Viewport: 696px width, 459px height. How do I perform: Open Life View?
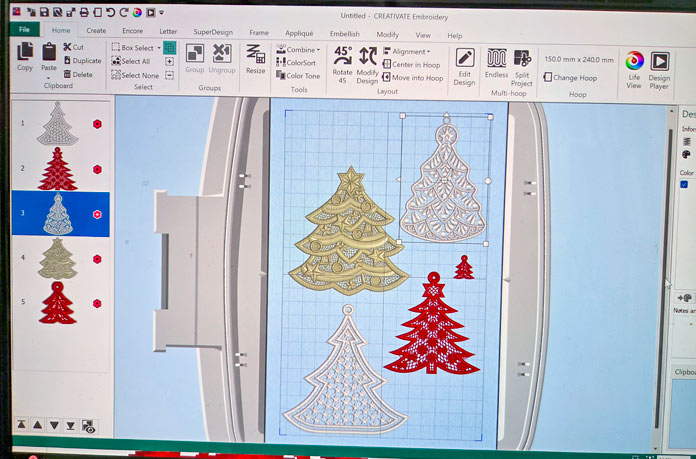click(634, 70)
